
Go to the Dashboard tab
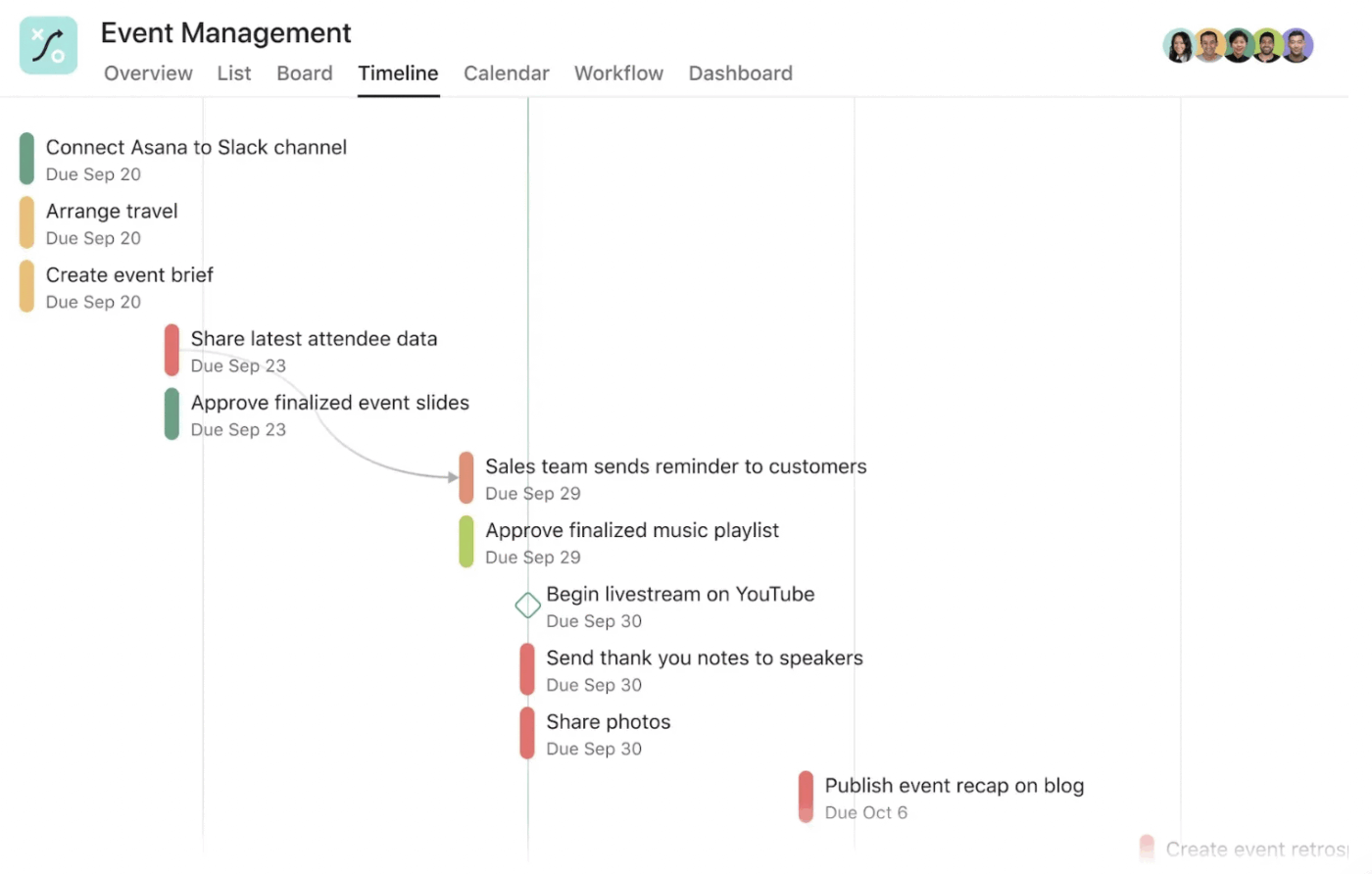tap(740, 73)
